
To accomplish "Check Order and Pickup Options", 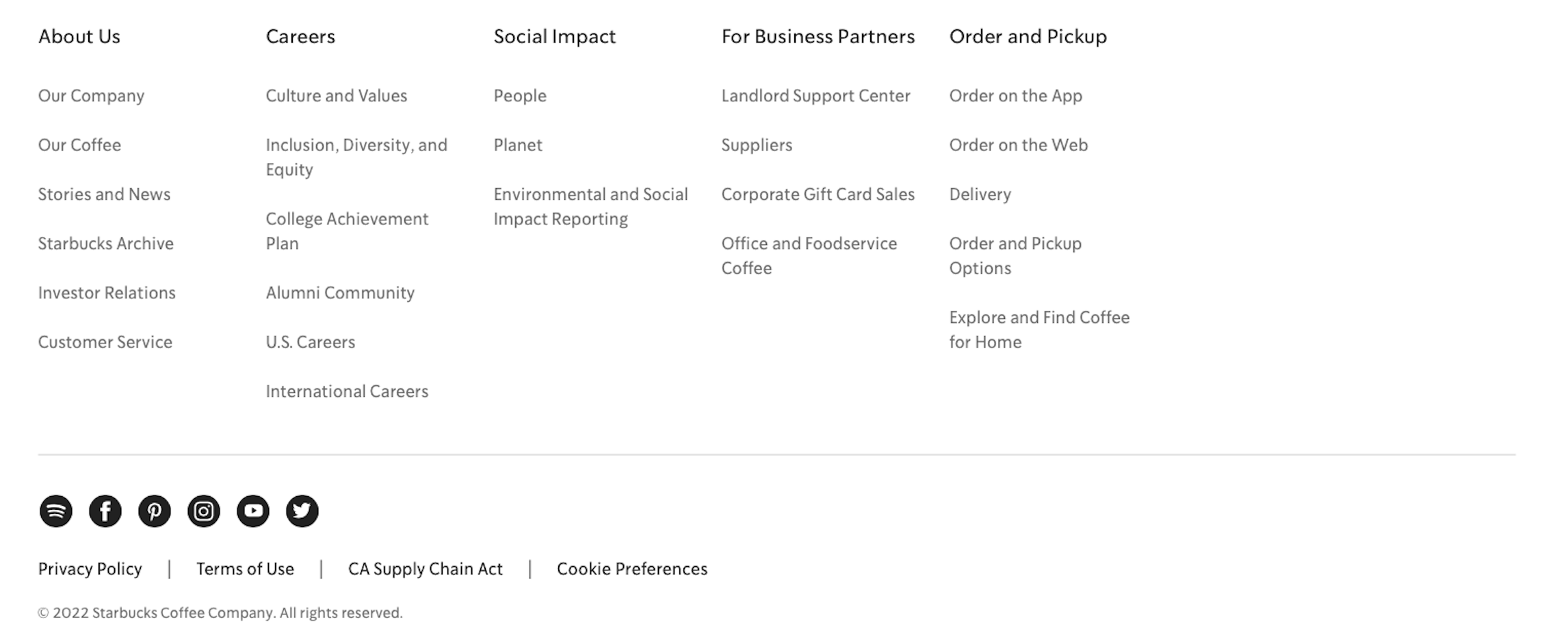I will coord(1015,256).
